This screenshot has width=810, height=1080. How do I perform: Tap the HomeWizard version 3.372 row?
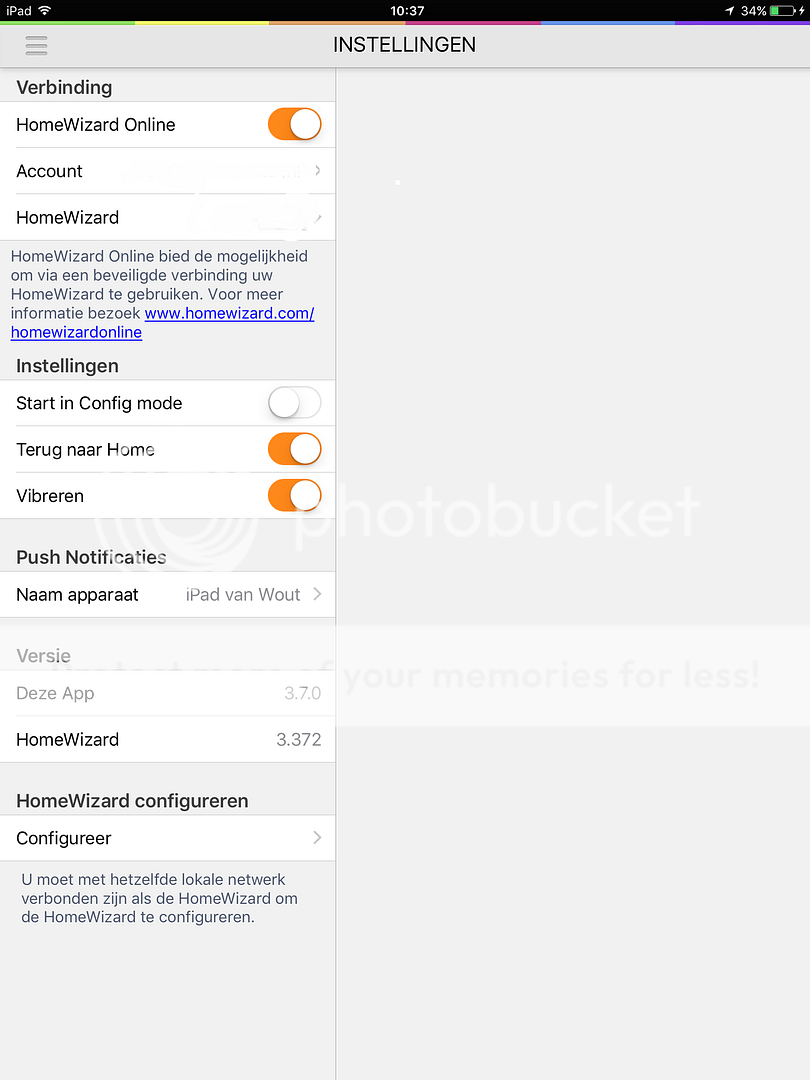(x=167, y=739)
